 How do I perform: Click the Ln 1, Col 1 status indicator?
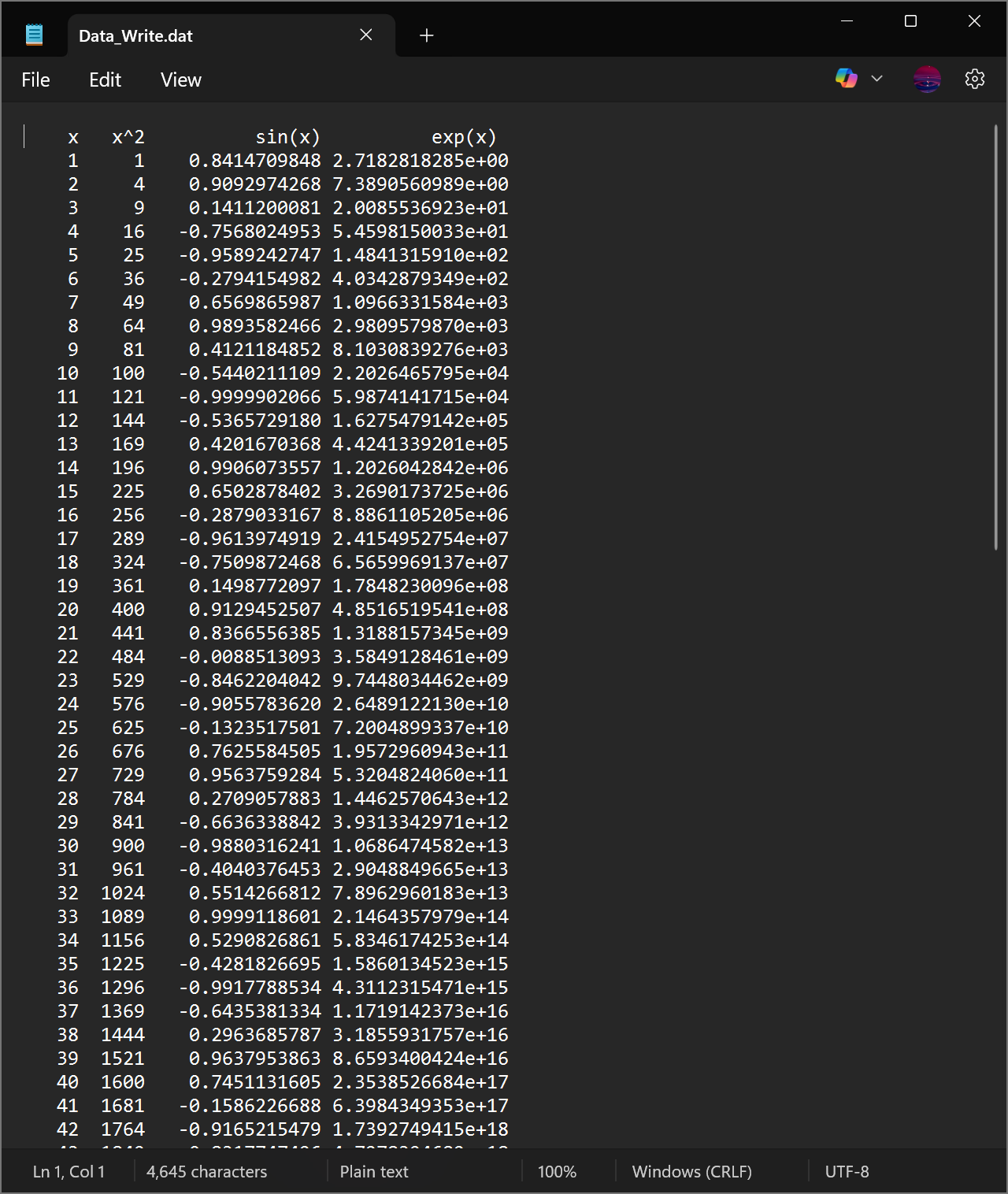click(69, 1172)
